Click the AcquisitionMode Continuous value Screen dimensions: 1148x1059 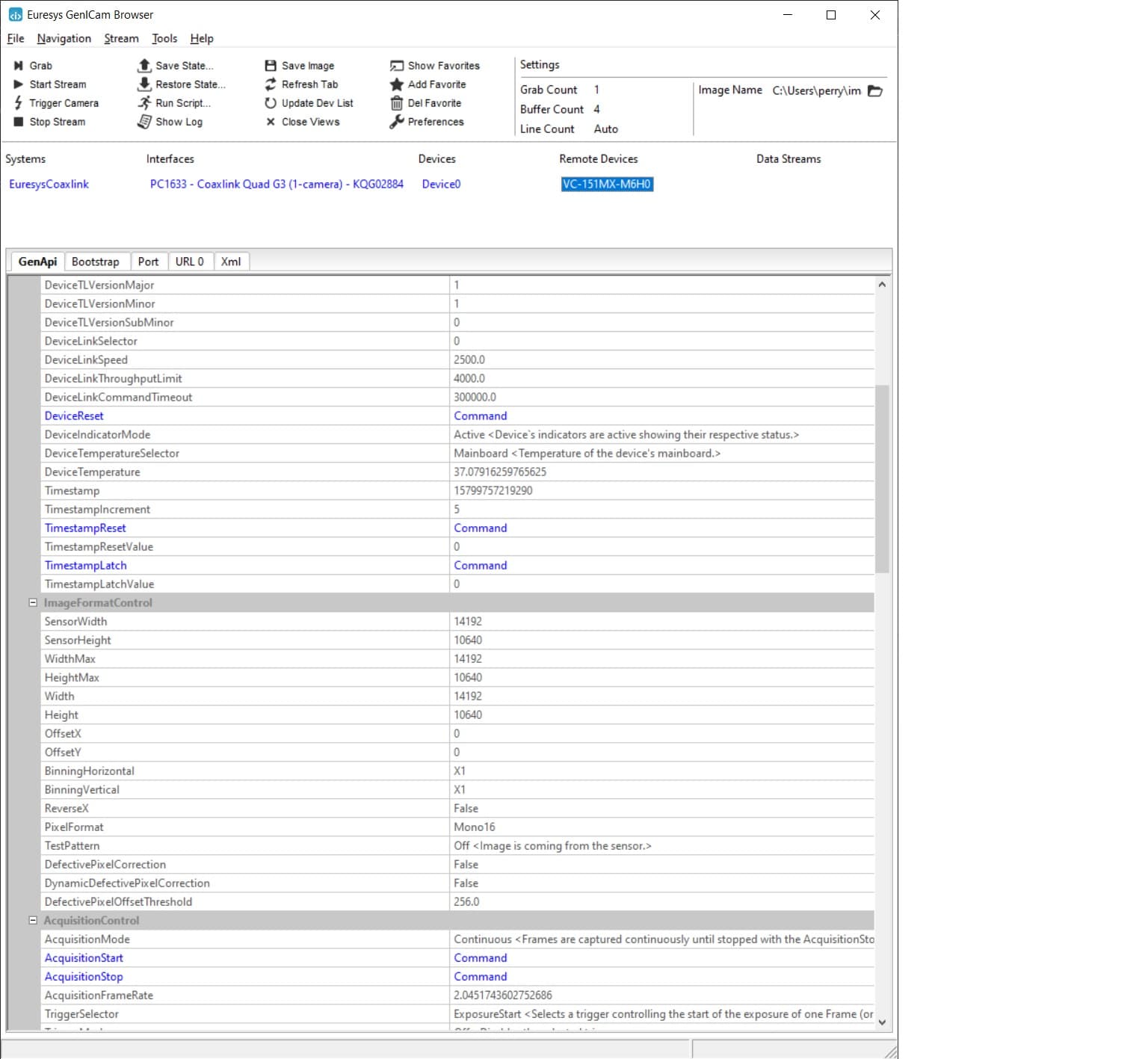[662, 939]
